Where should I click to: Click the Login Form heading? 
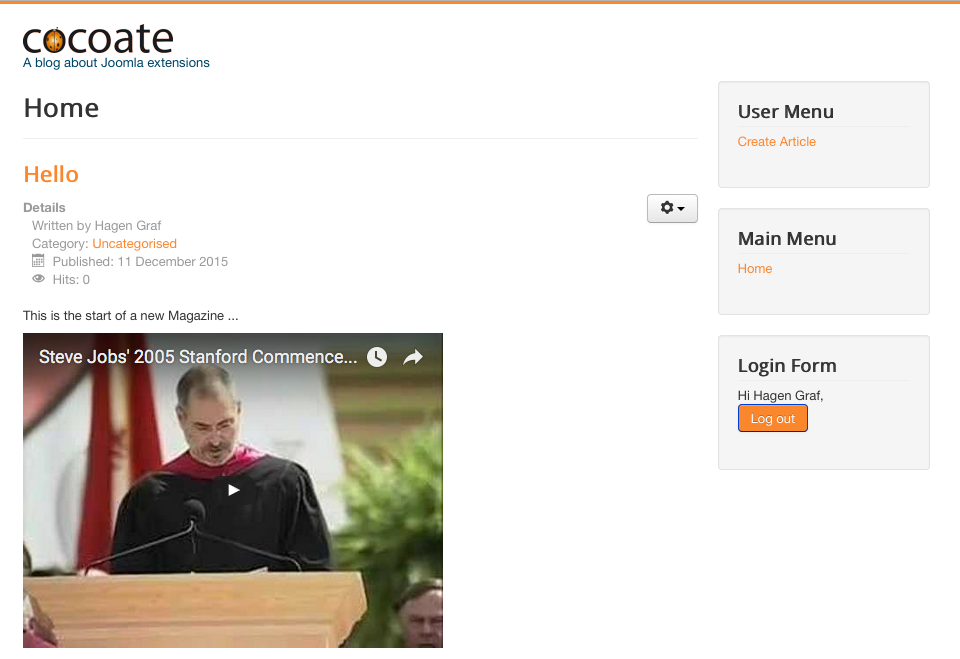pos(787,366)
